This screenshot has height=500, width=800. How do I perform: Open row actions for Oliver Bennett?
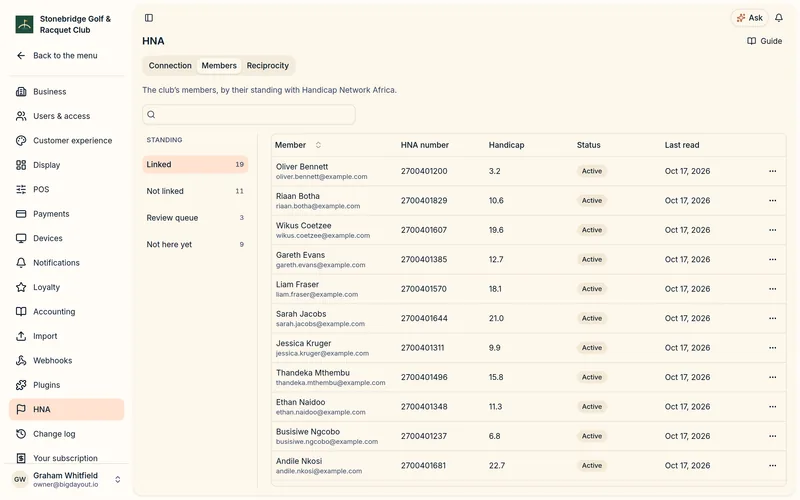(x=772, y=171)
